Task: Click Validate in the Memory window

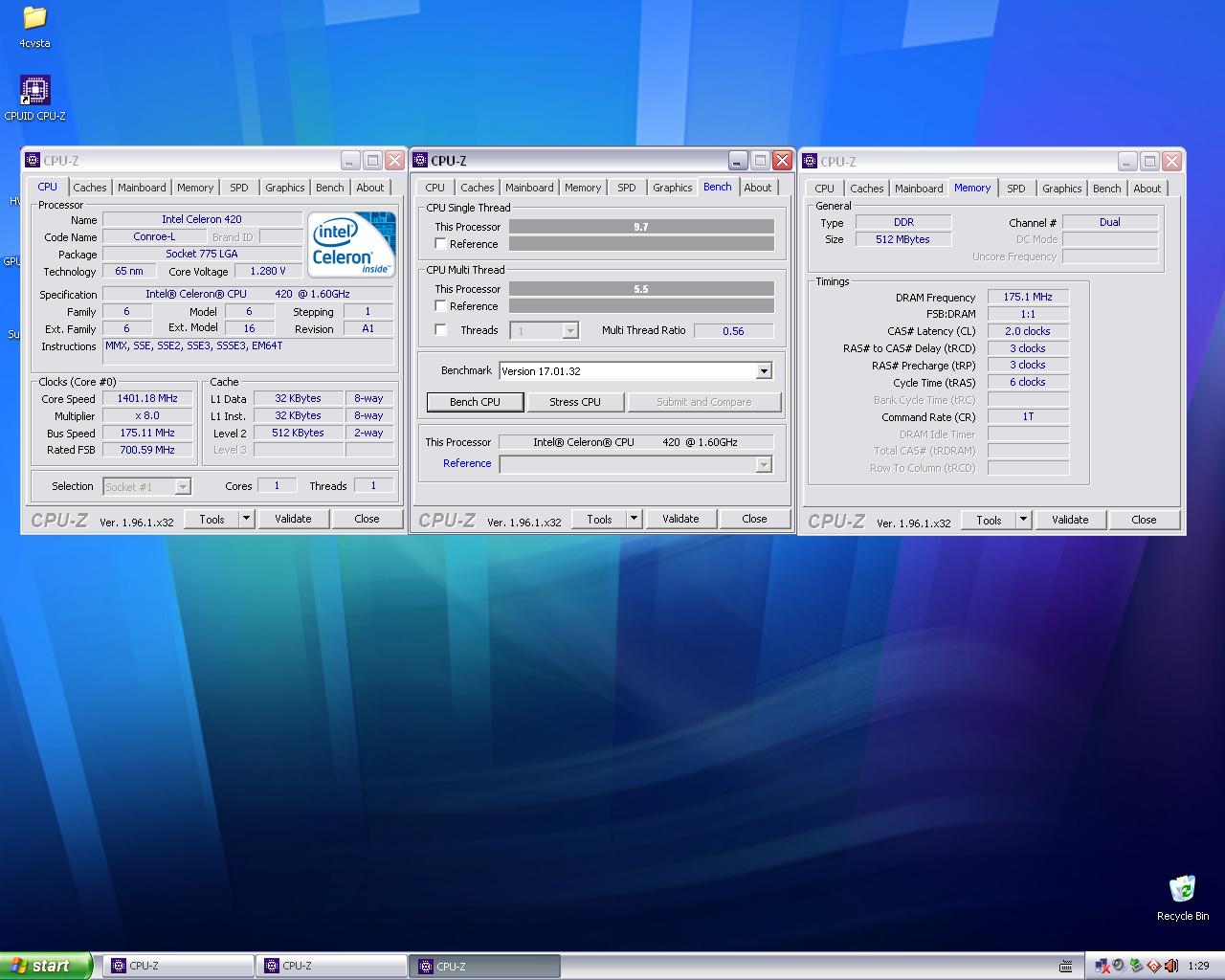Action: point(1070,520)
